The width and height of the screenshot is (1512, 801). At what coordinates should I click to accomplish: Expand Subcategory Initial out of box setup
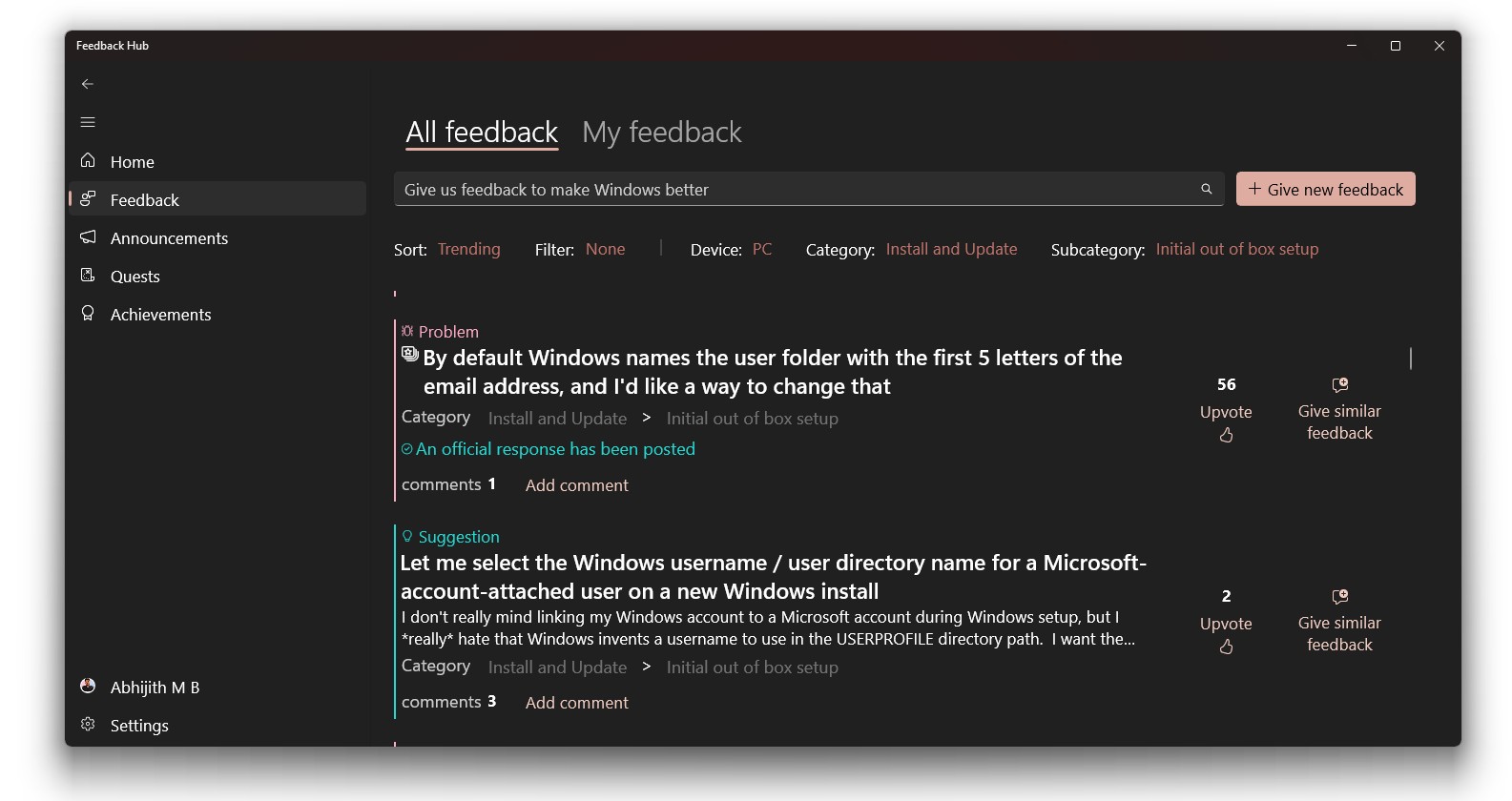(1236, 249)
